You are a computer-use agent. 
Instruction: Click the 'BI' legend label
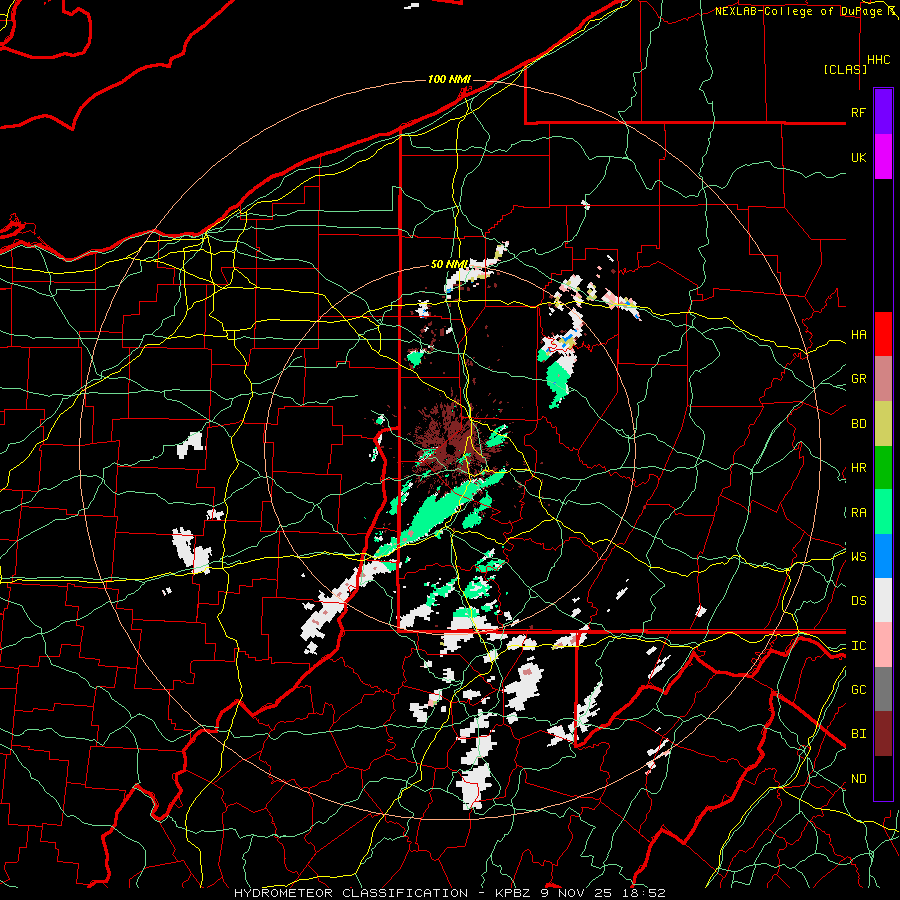point(858,734)
